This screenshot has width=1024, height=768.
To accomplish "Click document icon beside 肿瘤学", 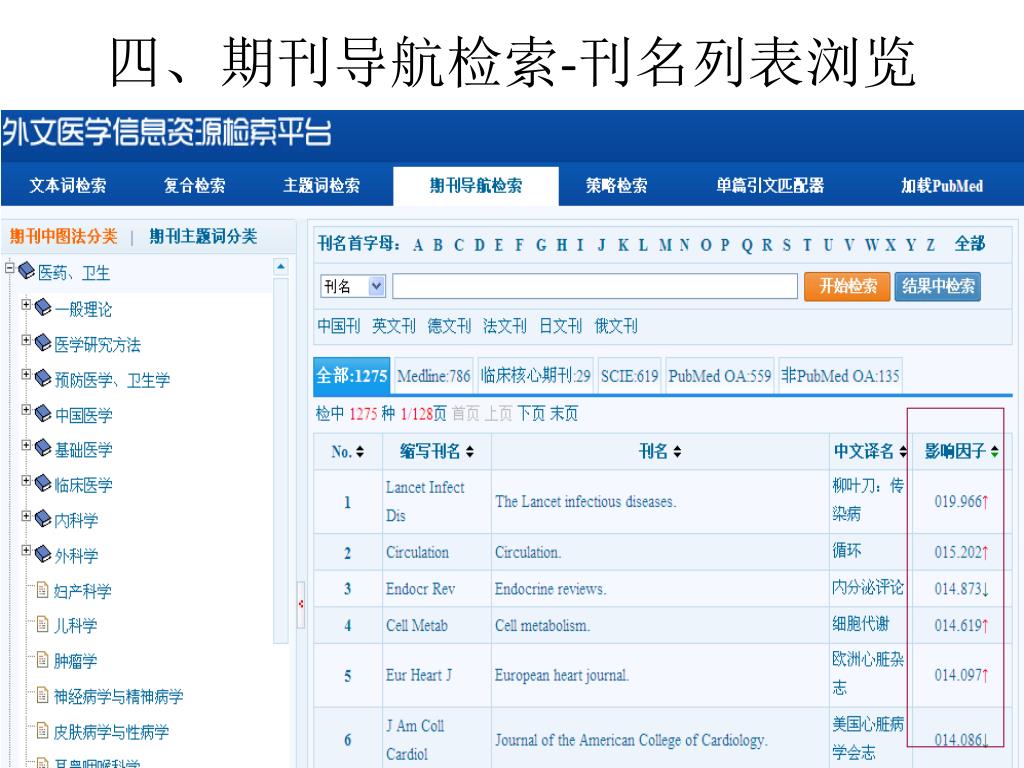I will click(x=42, y=660).
